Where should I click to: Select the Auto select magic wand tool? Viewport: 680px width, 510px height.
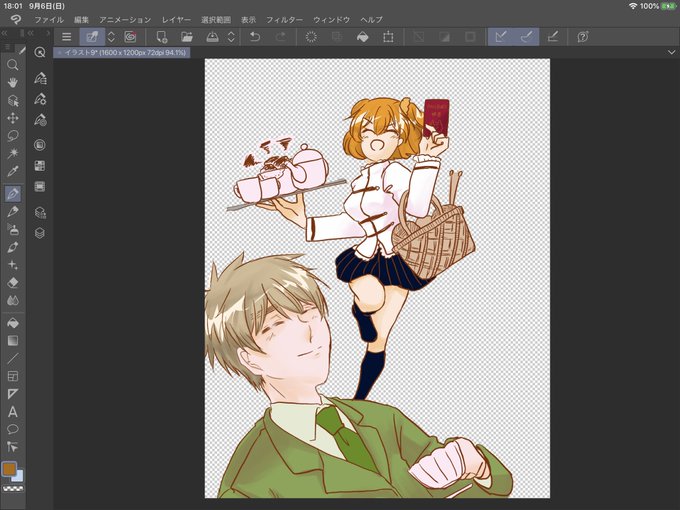point(13,153)
